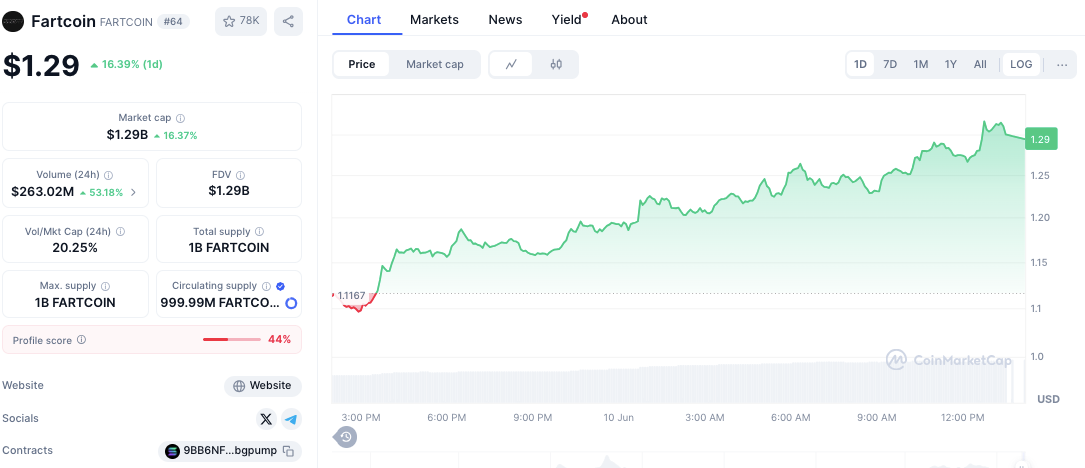Click the Circulating supply info icon
This screenshot has height=468, width=1085.
265,286
